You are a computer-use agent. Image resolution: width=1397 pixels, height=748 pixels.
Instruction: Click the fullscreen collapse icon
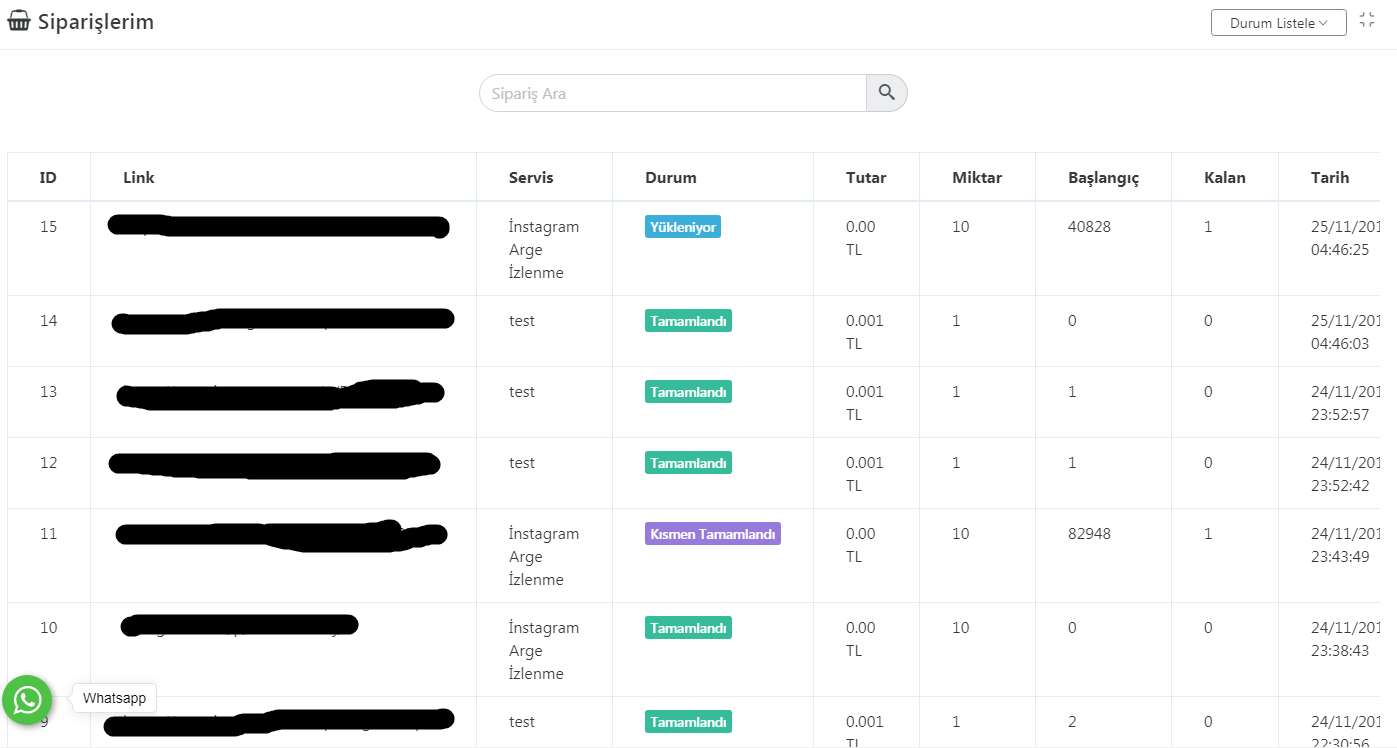[x=1368, y=20]
